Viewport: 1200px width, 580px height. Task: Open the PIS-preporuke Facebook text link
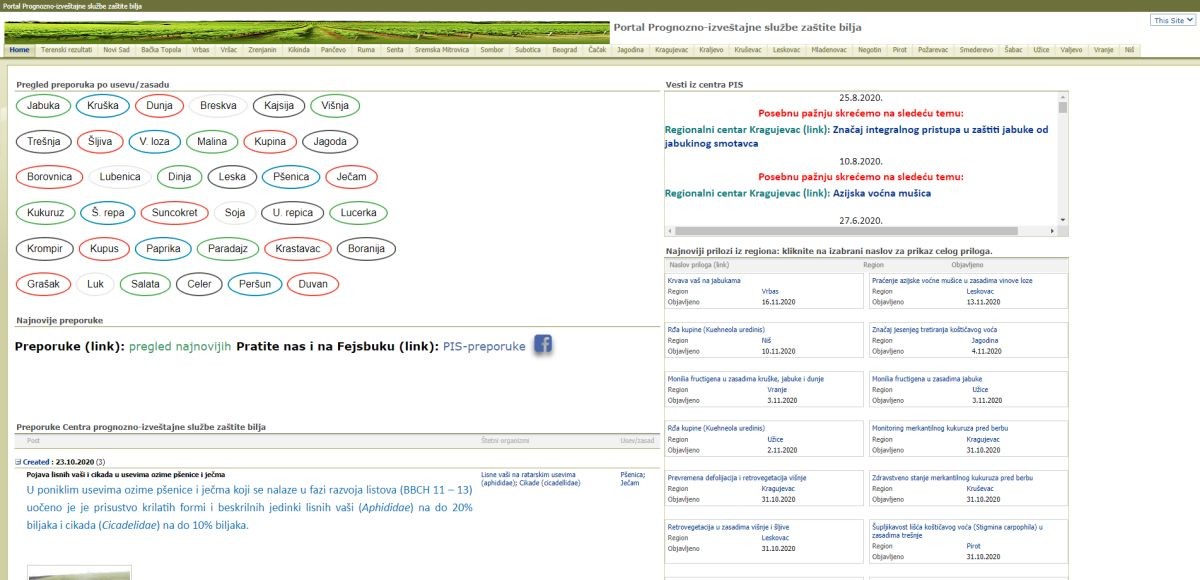484,346
